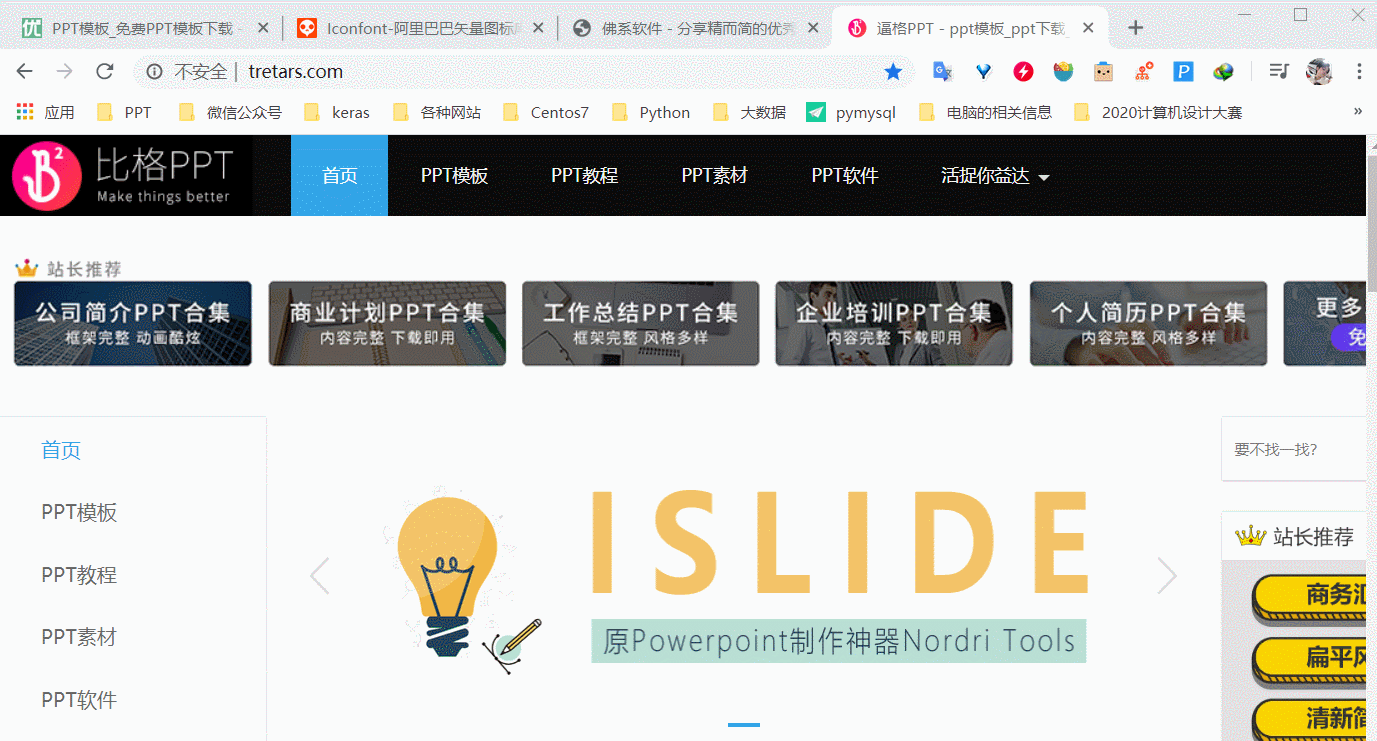
Task: Open the 各种网站 bookmark folder
Action: click(x=437, y=112)
